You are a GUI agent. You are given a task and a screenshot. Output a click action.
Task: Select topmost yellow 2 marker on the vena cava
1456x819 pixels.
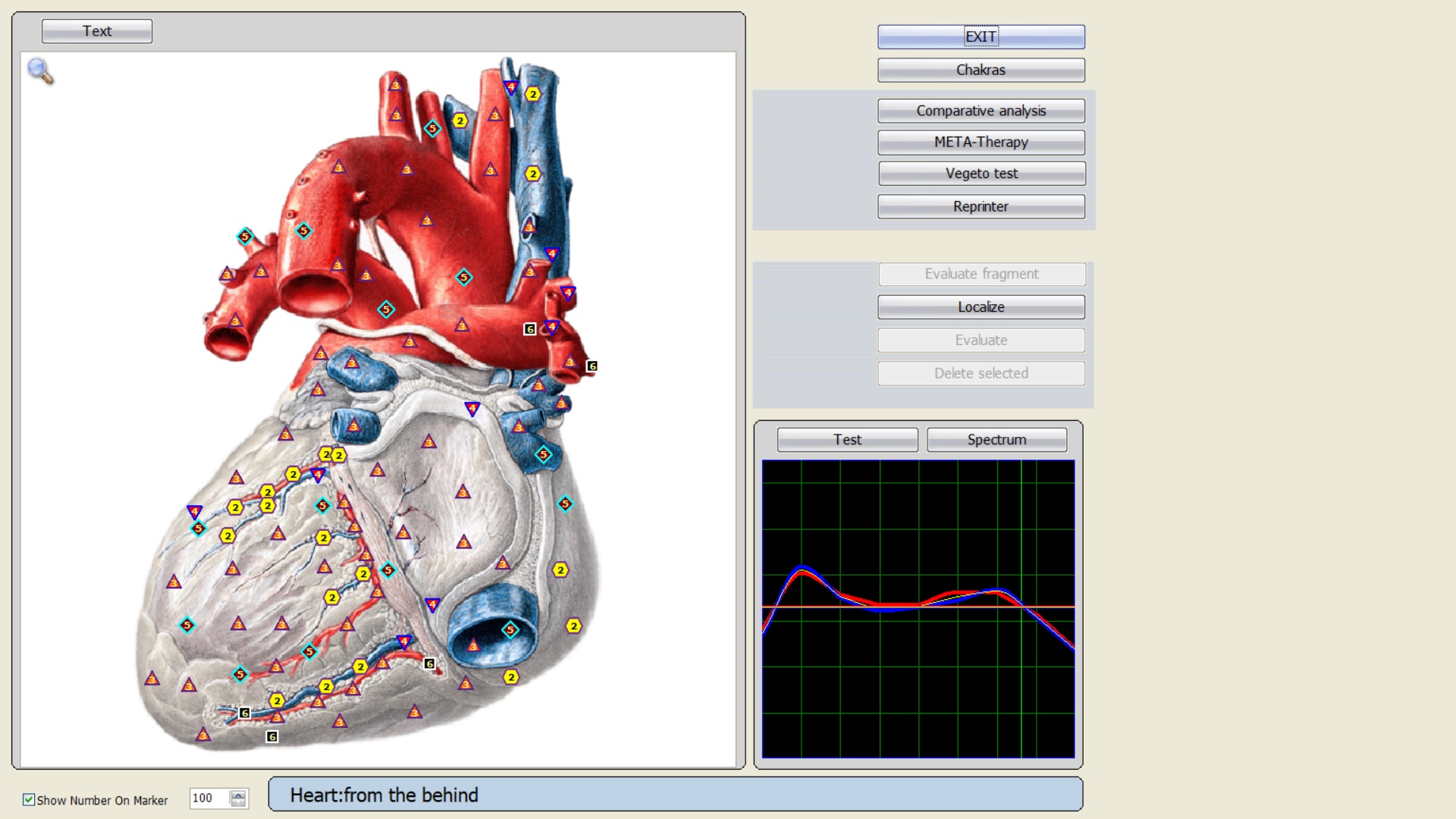tap(533, 94)
